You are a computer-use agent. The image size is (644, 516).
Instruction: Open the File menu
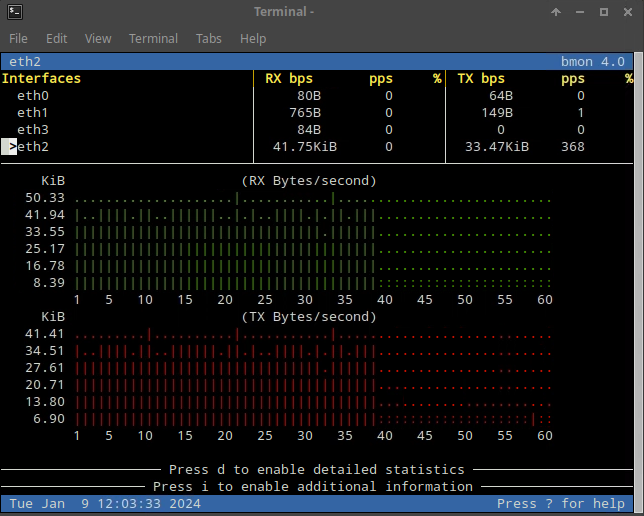tap(20, 38)
